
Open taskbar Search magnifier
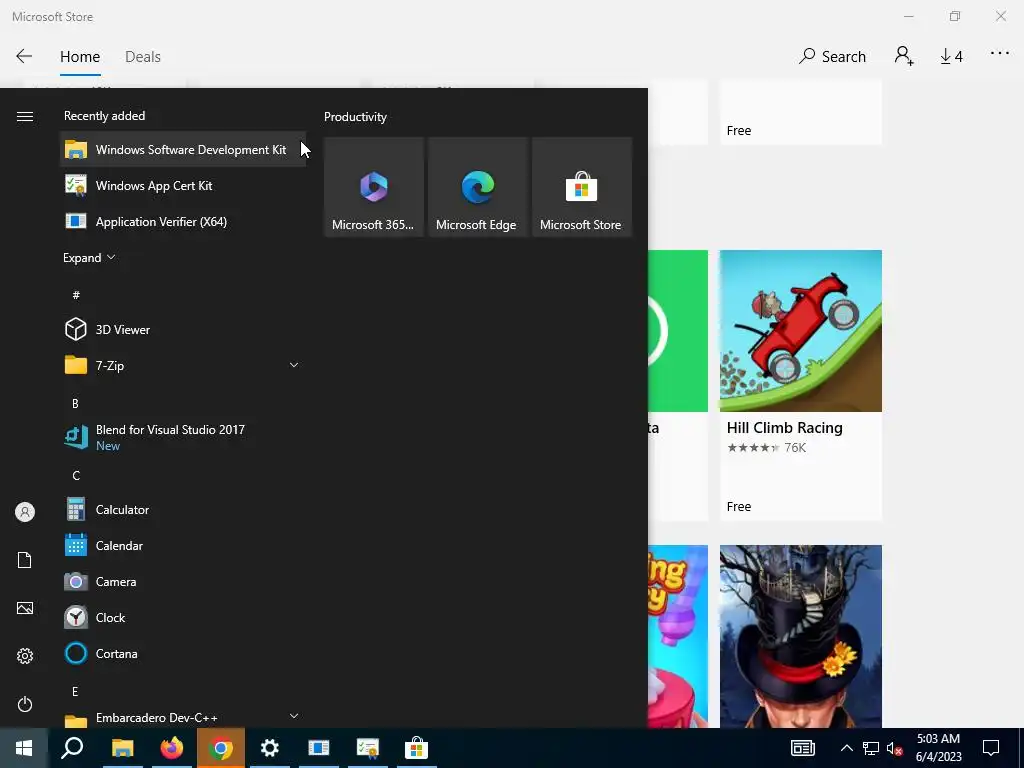[72, 748]
